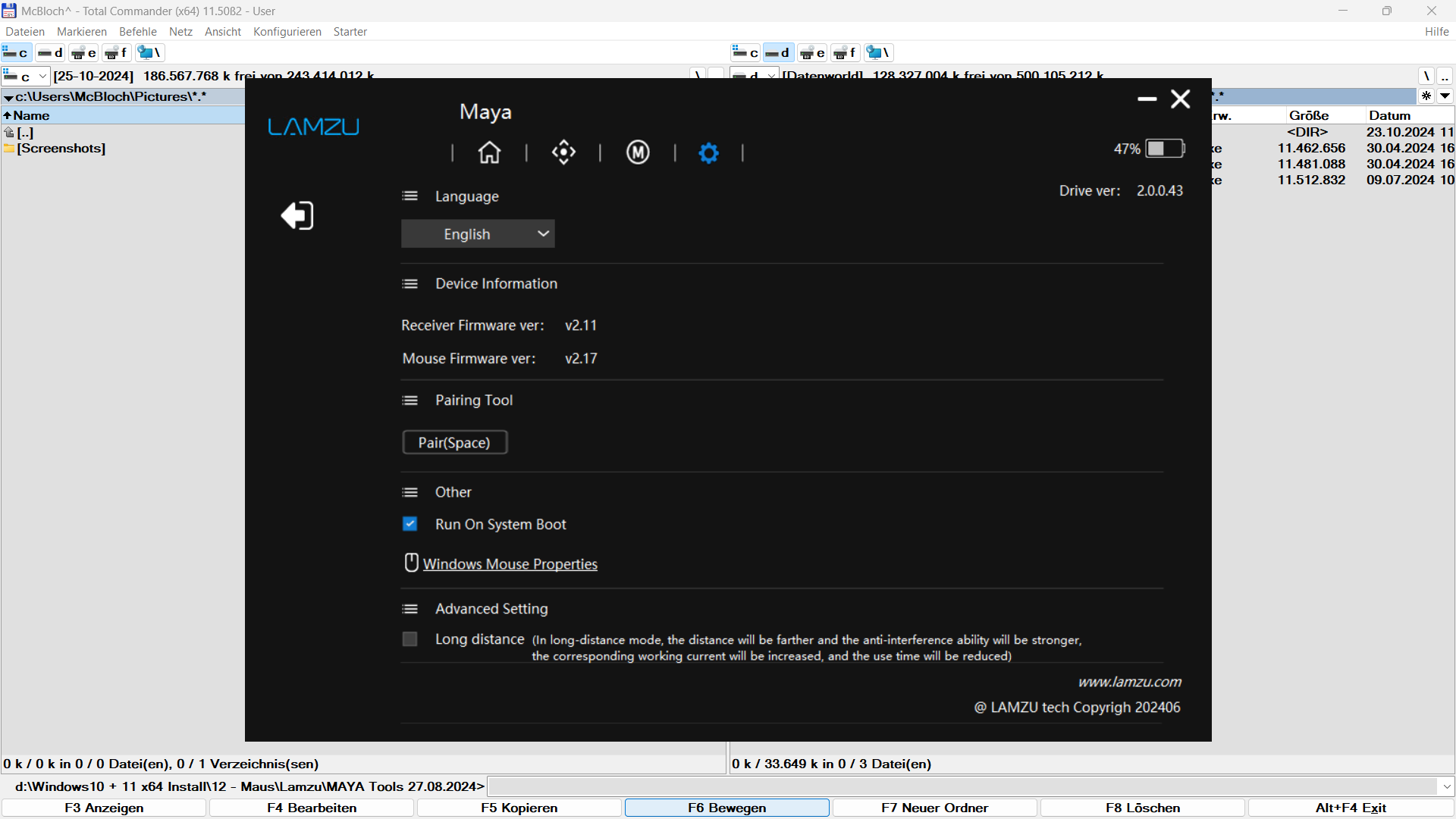Click the exit arrow icon on the left
The height and width of the screenshot is (819, 1456).
(297, 215)
